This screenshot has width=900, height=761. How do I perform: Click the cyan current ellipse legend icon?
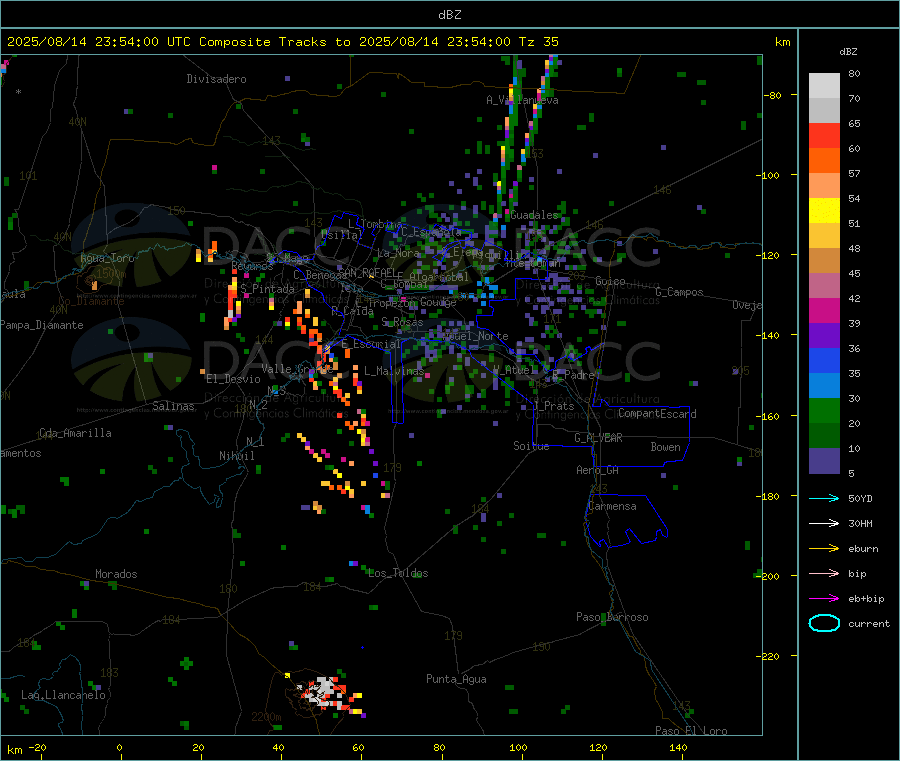(x=824, y=623)
